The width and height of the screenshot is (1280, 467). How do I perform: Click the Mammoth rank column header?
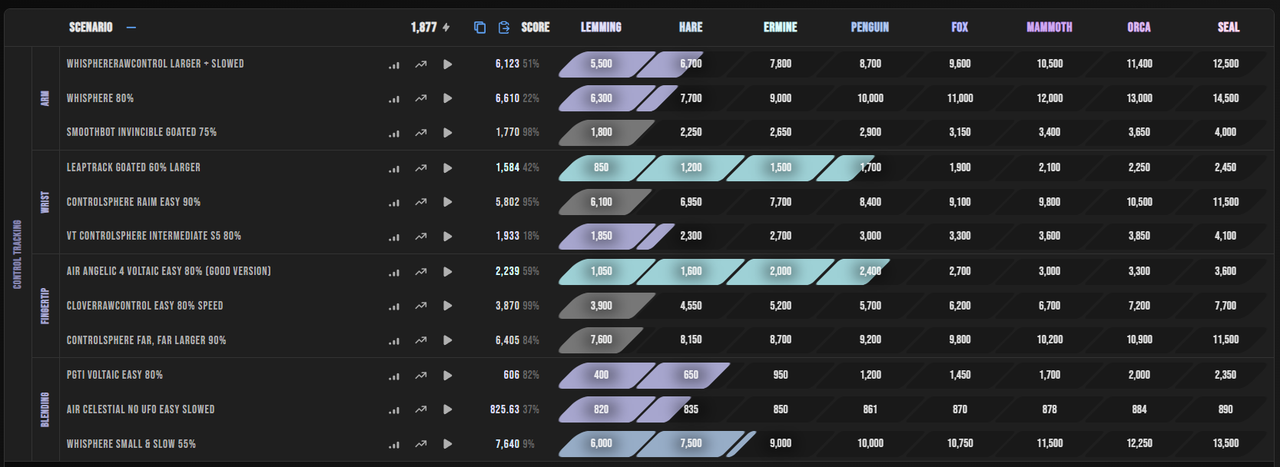[1049, 28]
